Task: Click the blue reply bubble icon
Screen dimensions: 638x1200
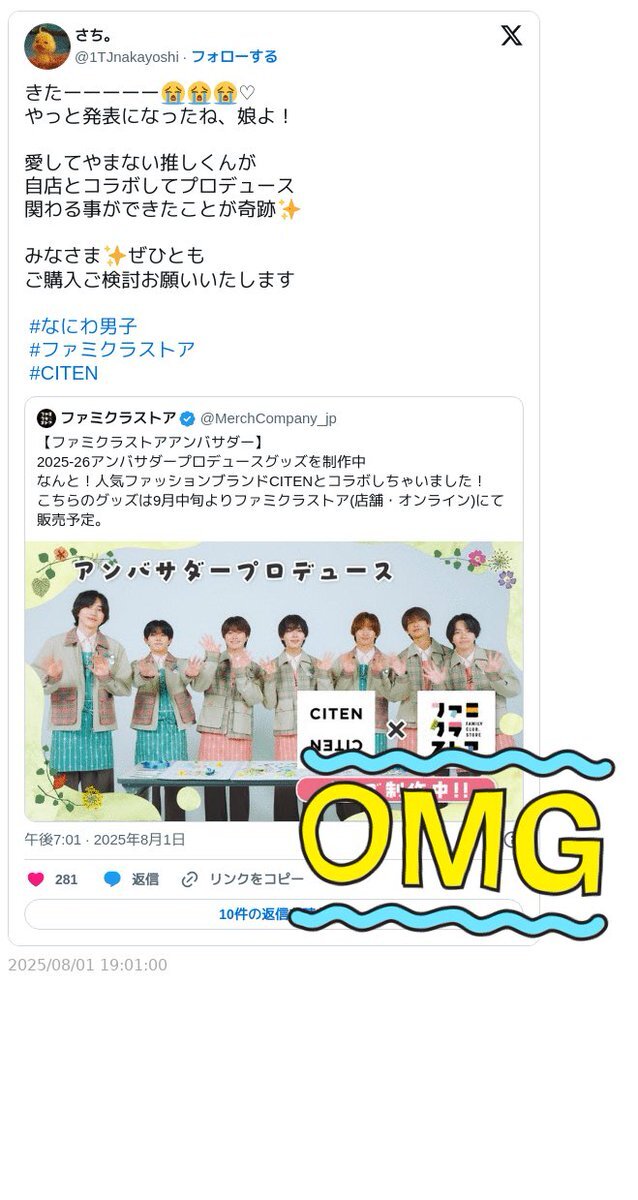Action: pyautogui.click(x=112, y=879)
